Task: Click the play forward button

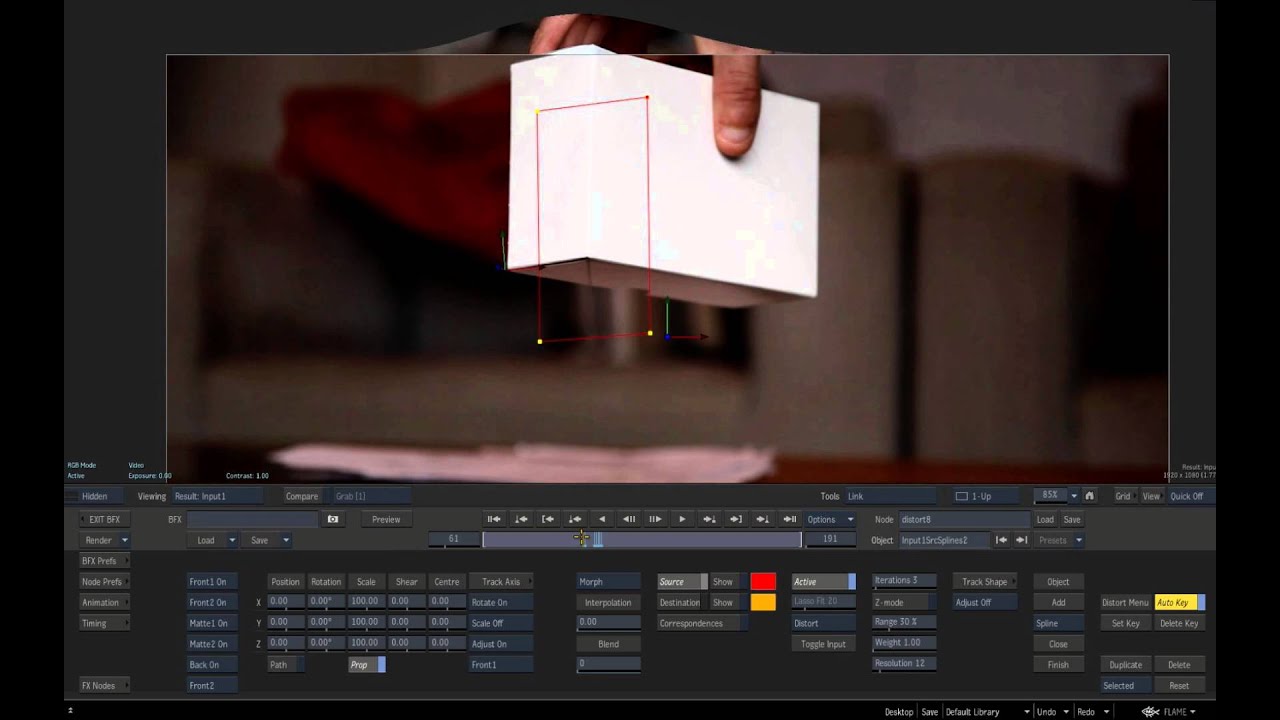Action: pos(682,519)
